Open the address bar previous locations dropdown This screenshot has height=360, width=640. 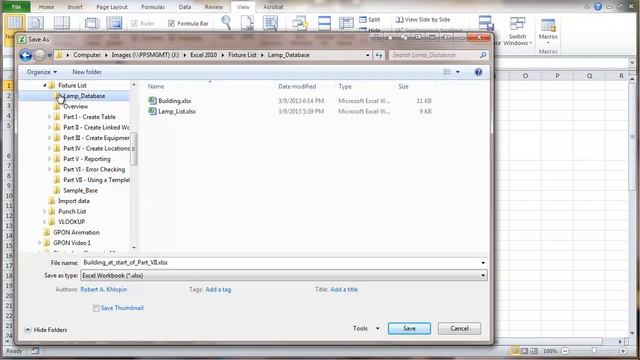[x=368, y=55]
